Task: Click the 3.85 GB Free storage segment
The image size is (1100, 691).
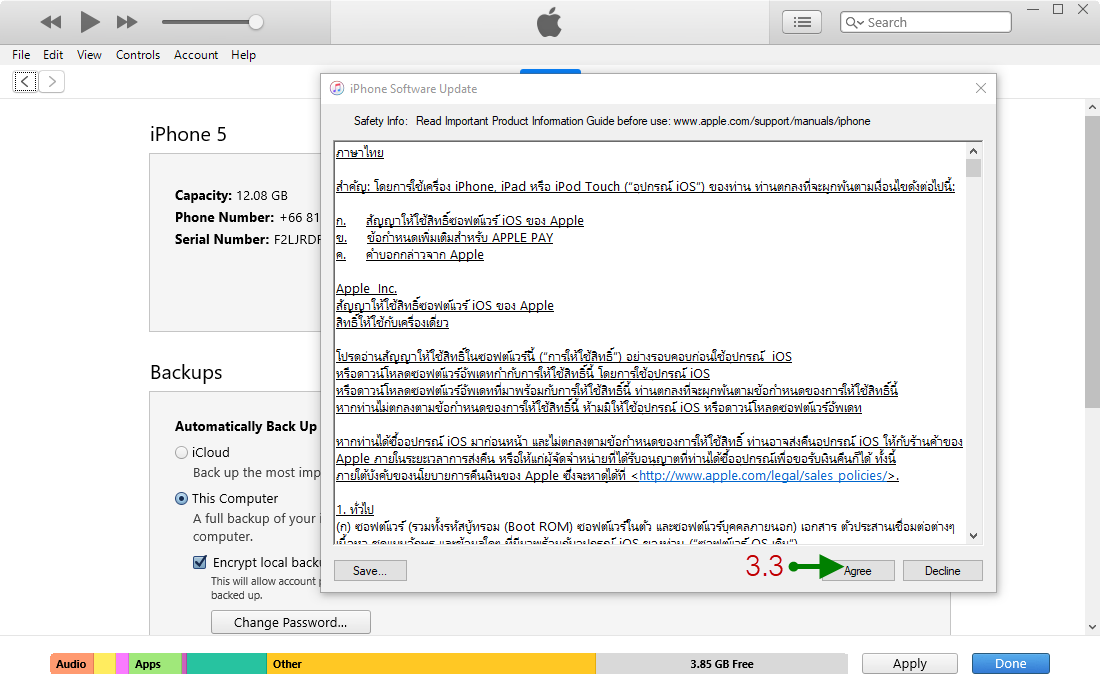Action: tap(722, 664)
